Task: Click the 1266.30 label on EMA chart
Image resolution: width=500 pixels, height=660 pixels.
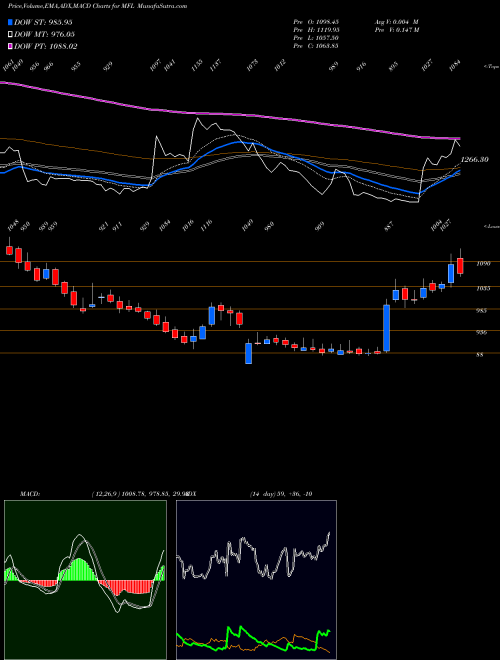Action: pos(475,160)
